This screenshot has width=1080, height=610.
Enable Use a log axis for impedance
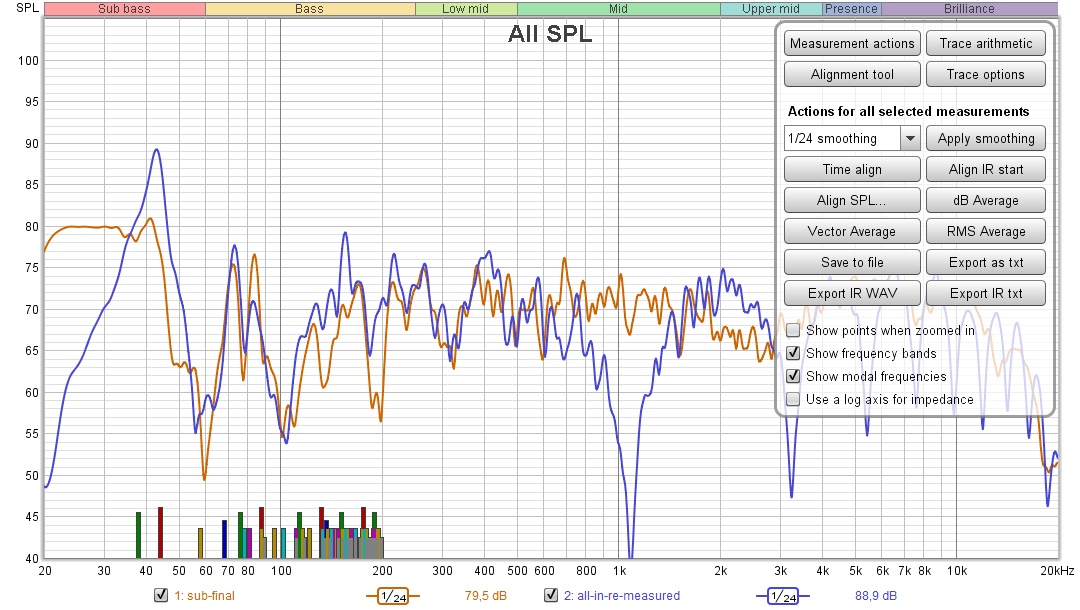(793, 399)
